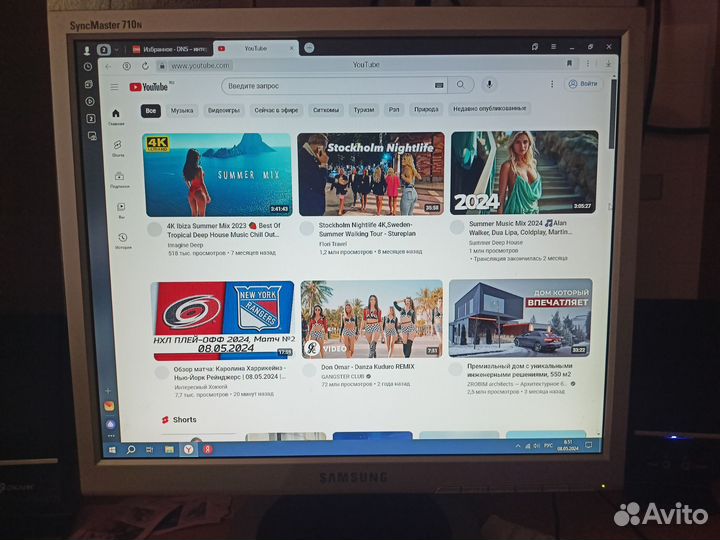720x540 pixels.
Task: Open Yandex Browser main menu lines
Action: click(x=554, y=46)
